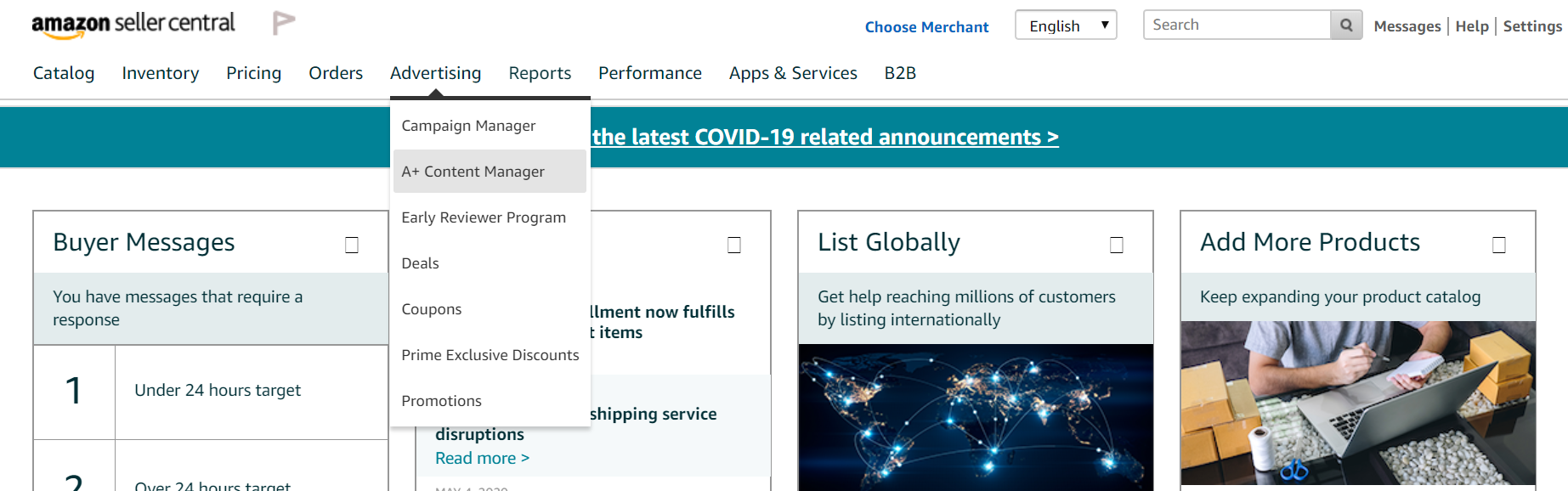Click the search magnifier button
Screen dimensions: 1568x491
1346,25
